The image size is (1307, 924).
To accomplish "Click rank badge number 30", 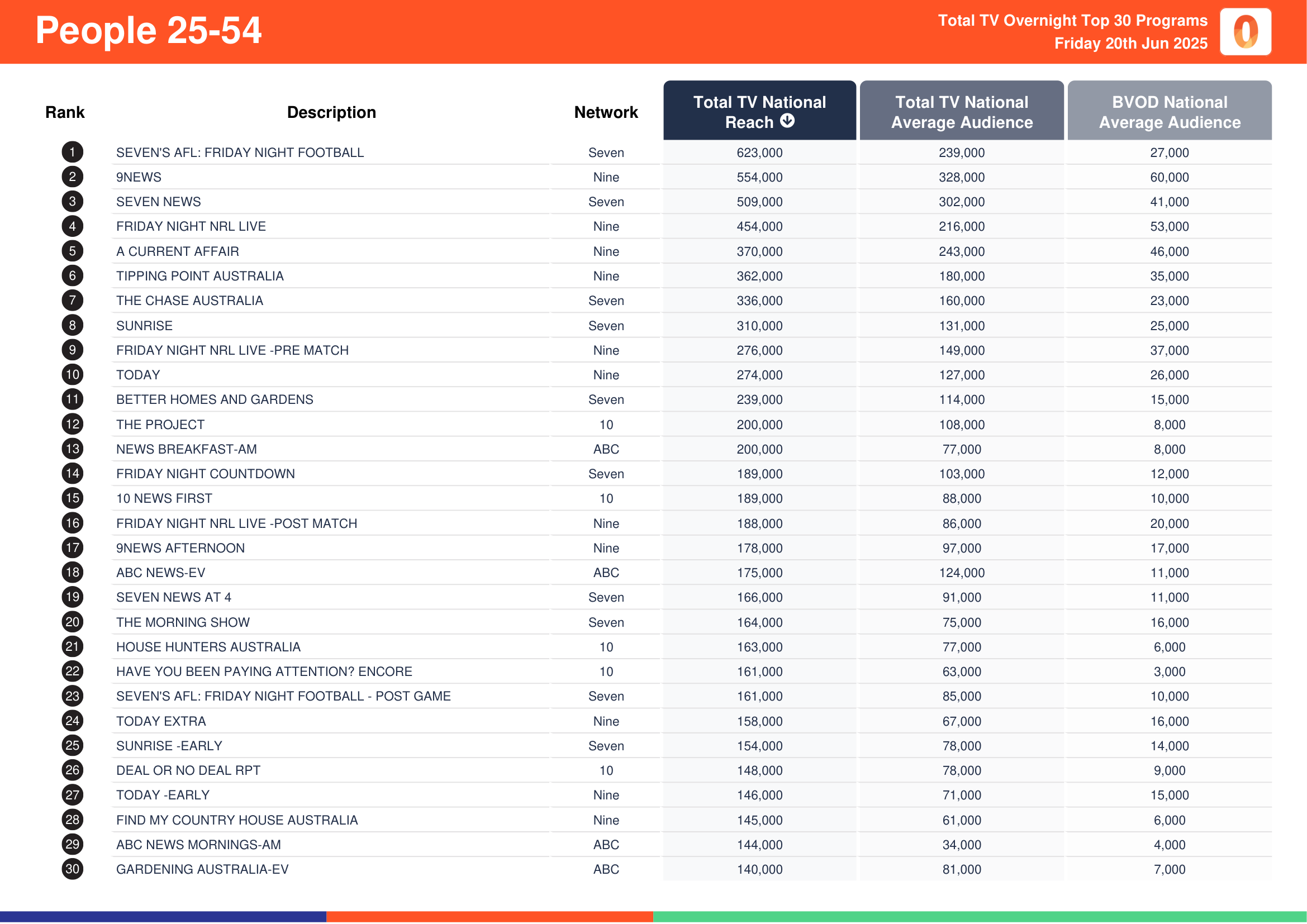I will tap(72, 869).
